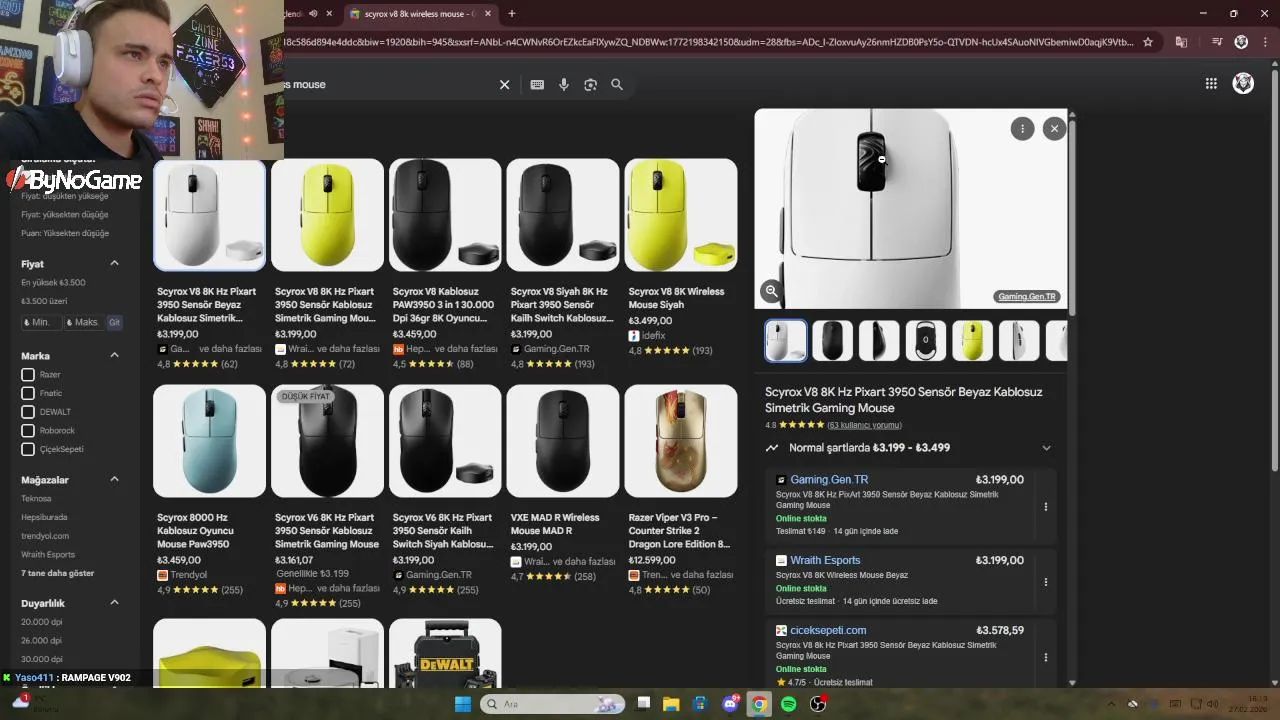Screen dimensions: 1280x720
Task: Open the 63 kullanıcı yorumu reviews link
Action: click(864, 425)
